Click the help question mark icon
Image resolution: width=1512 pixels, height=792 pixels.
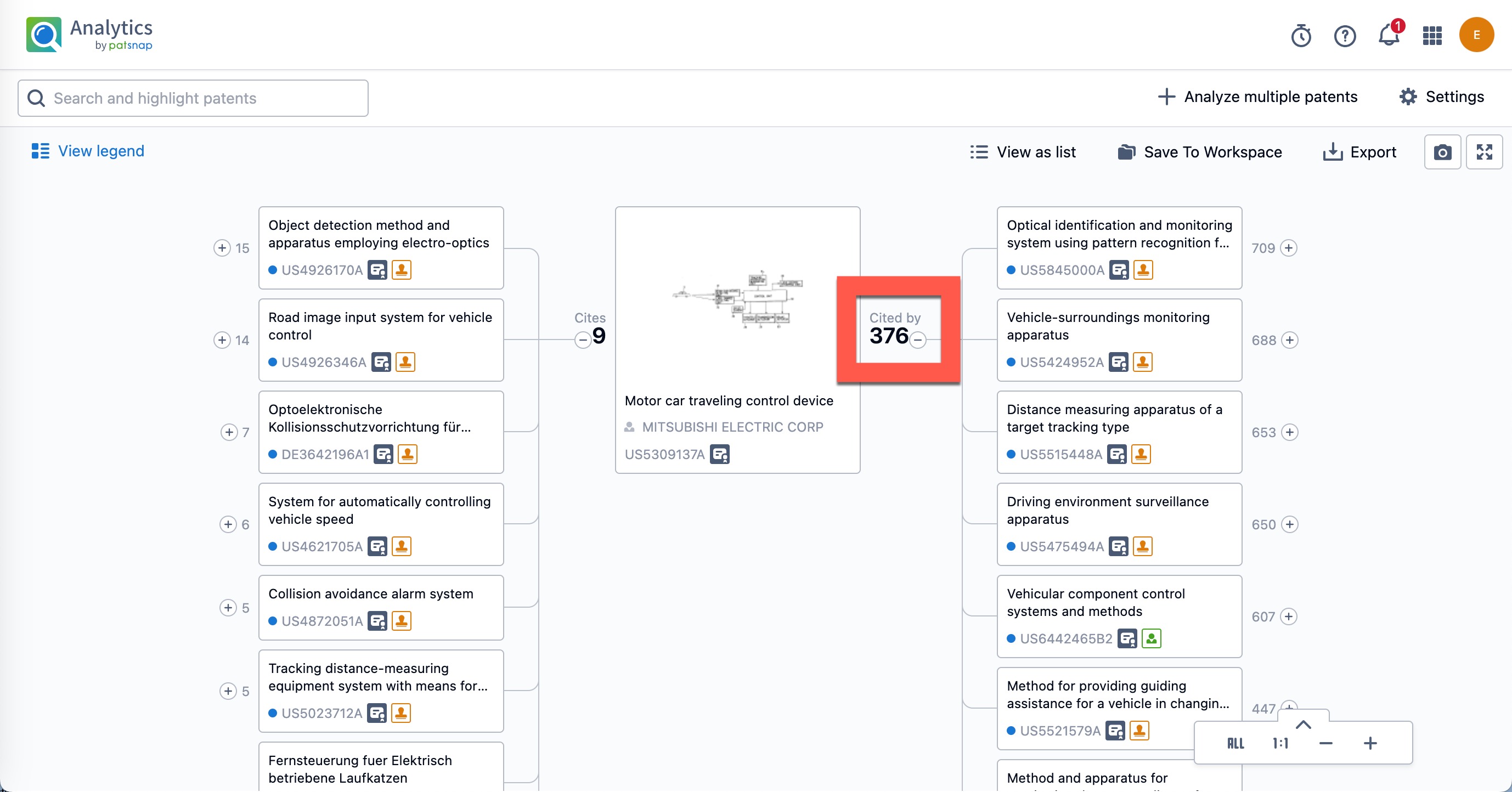tap(1345, 36)
